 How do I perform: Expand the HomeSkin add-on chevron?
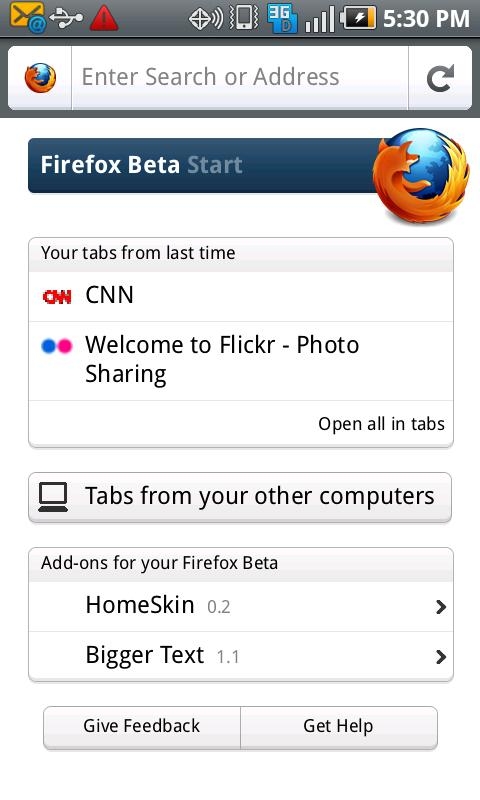click(x=441, y=607)
